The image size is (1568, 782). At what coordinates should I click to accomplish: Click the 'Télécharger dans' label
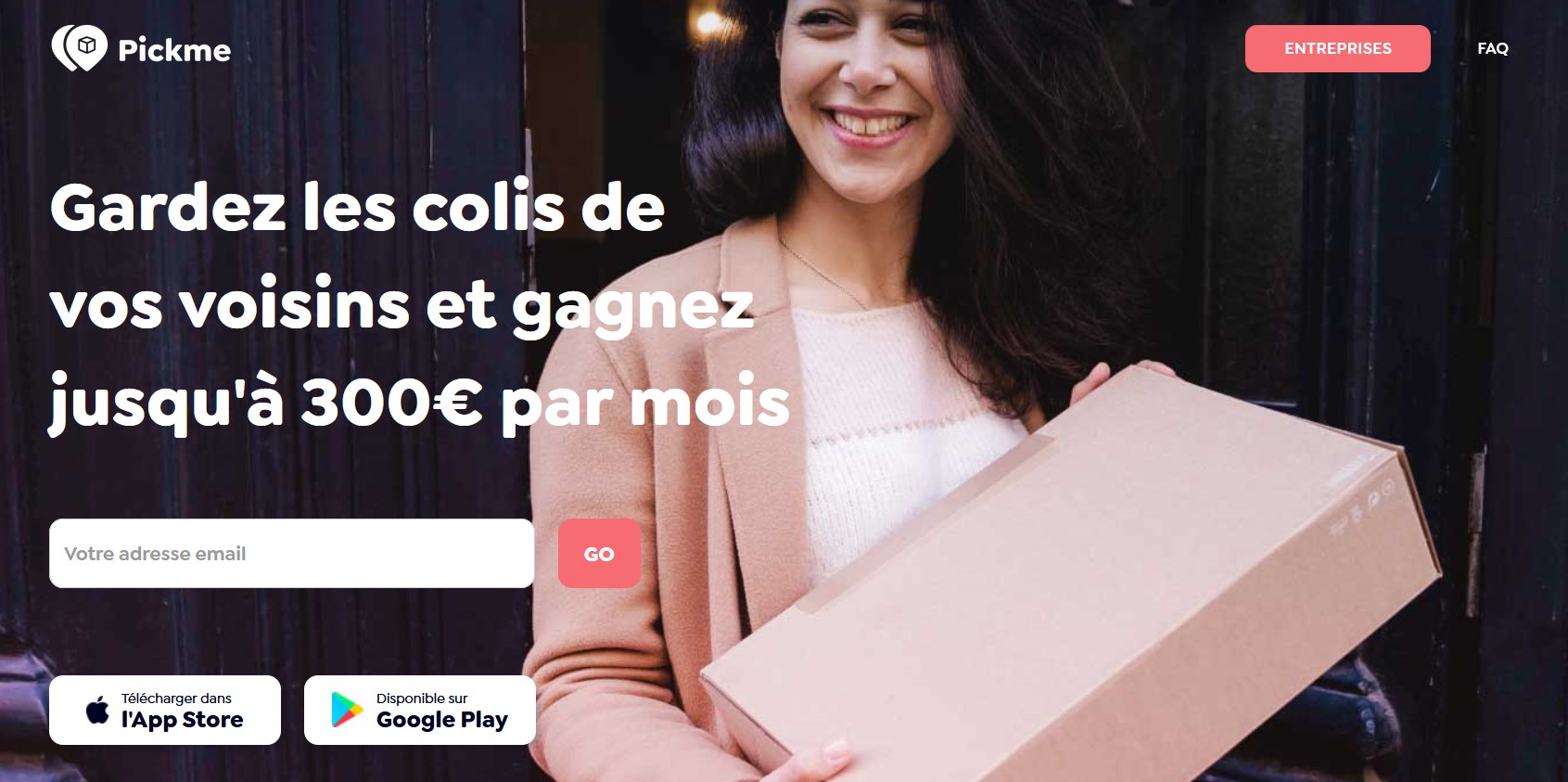[x=176, y=698]
